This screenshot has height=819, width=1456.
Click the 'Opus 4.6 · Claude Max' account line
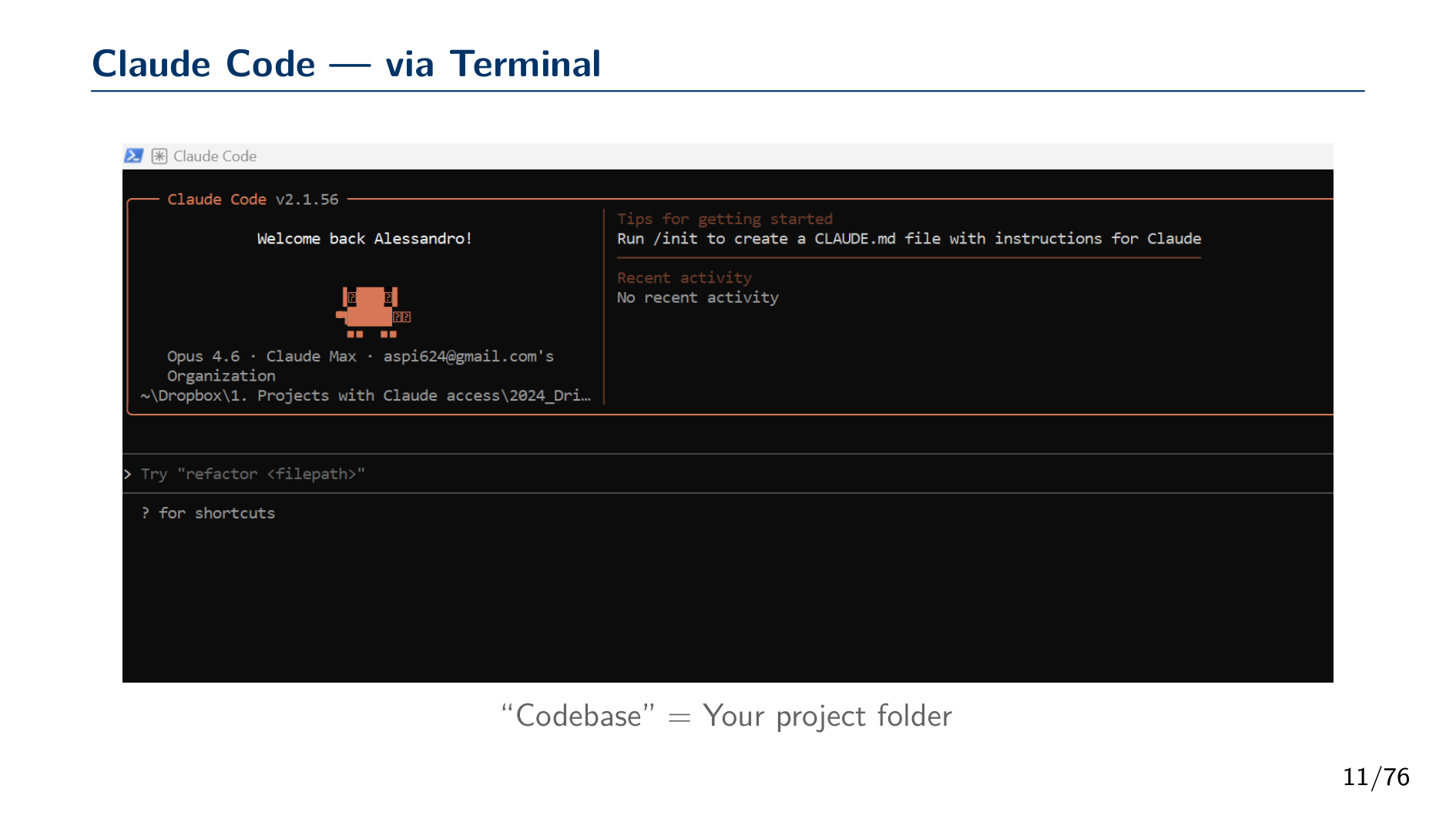[361, 356]
